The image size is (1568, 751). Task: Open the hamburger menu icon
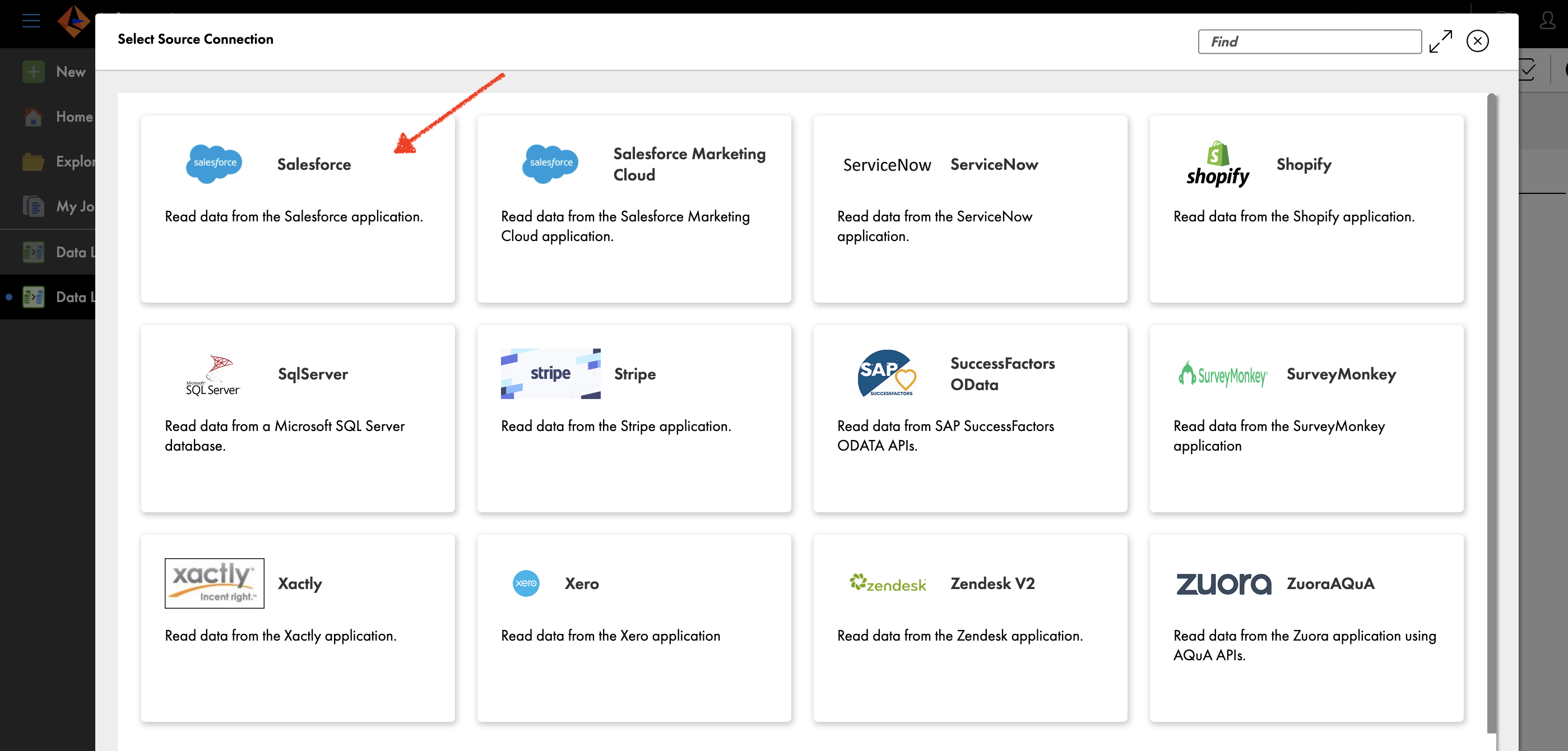coord(31,21)
